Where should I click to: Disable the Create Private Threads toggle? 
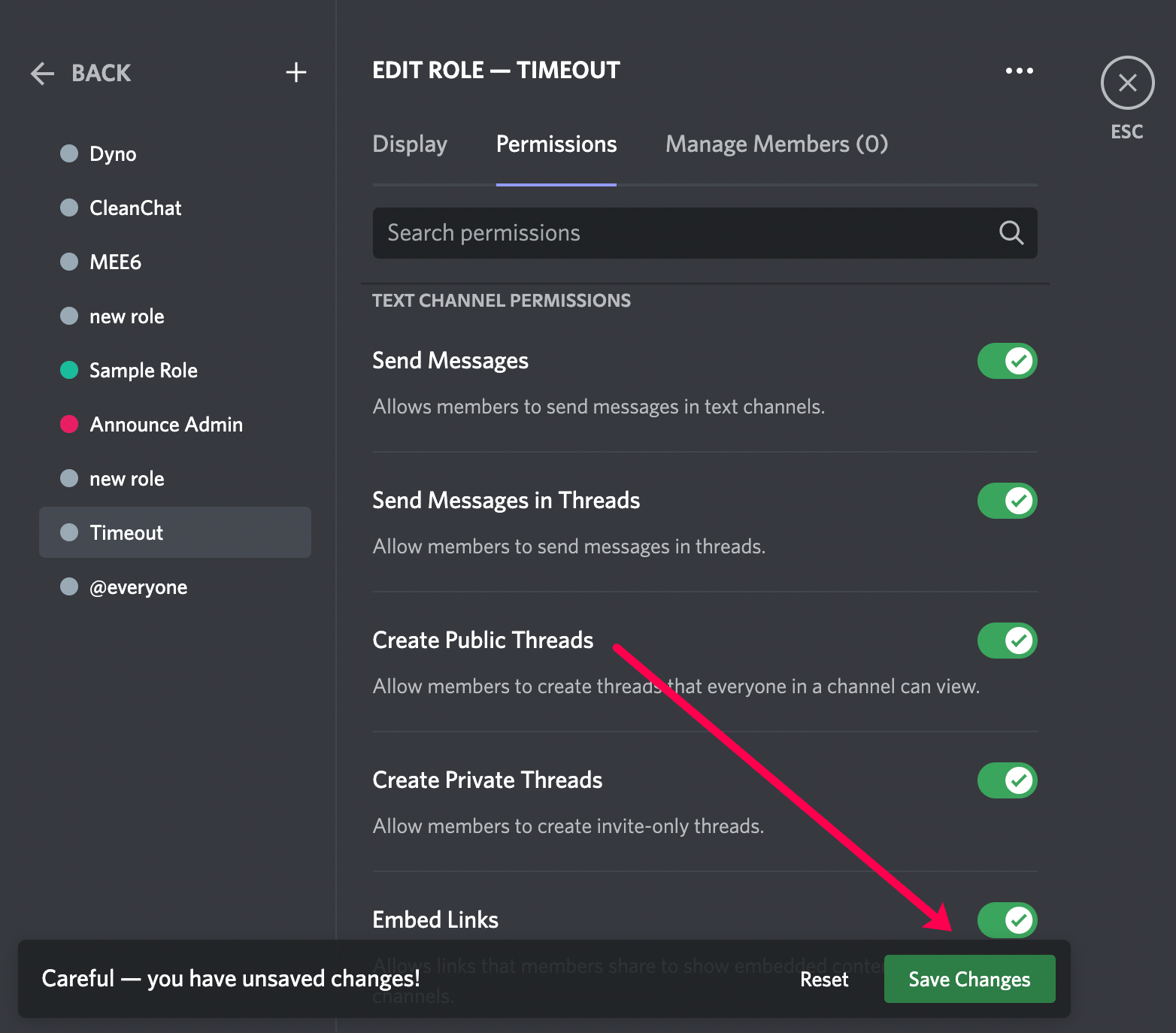(1007, 780)
